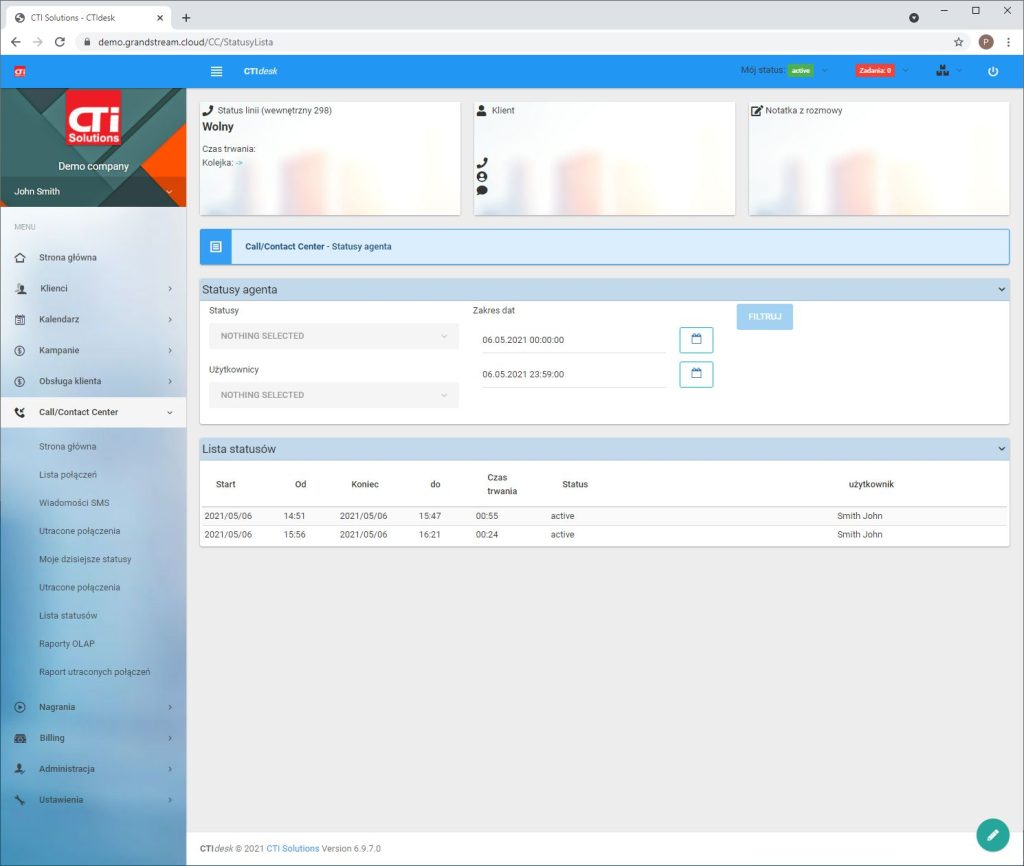Open the Statusy dropdown

coord(333,336)
